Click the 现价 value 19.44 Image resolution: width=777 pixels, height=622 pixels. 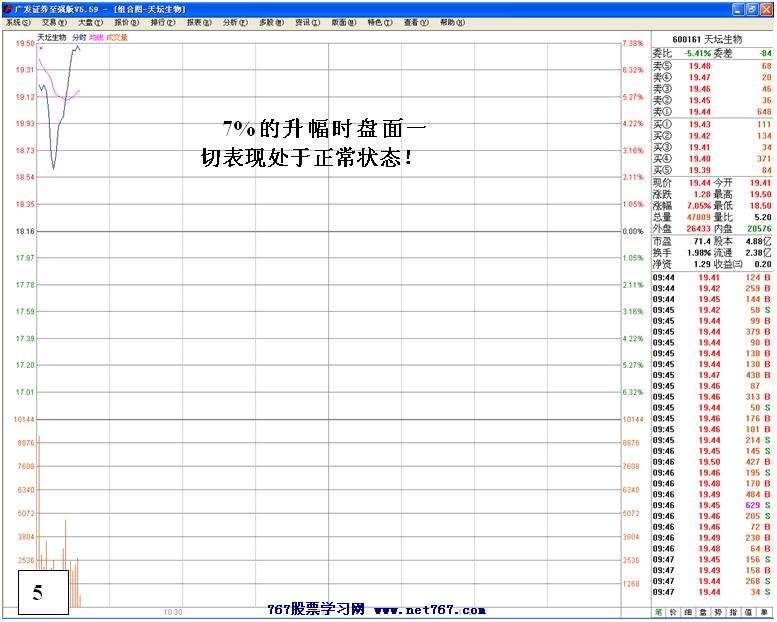coord(700,183)
